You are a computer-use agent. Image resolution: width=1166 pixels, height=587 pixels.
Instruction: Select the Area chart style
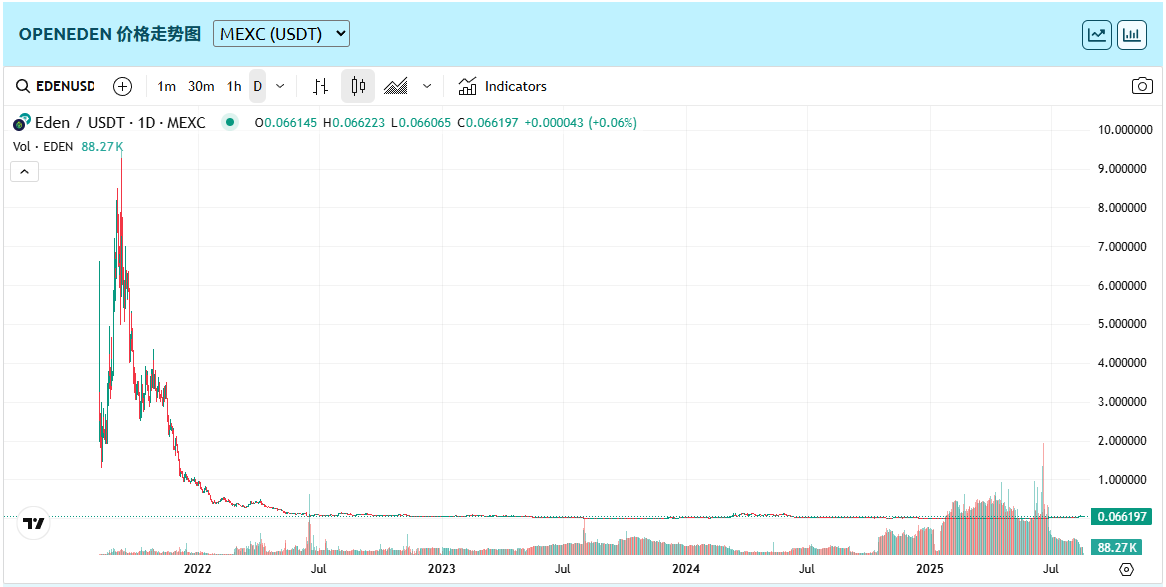(396, 86)
